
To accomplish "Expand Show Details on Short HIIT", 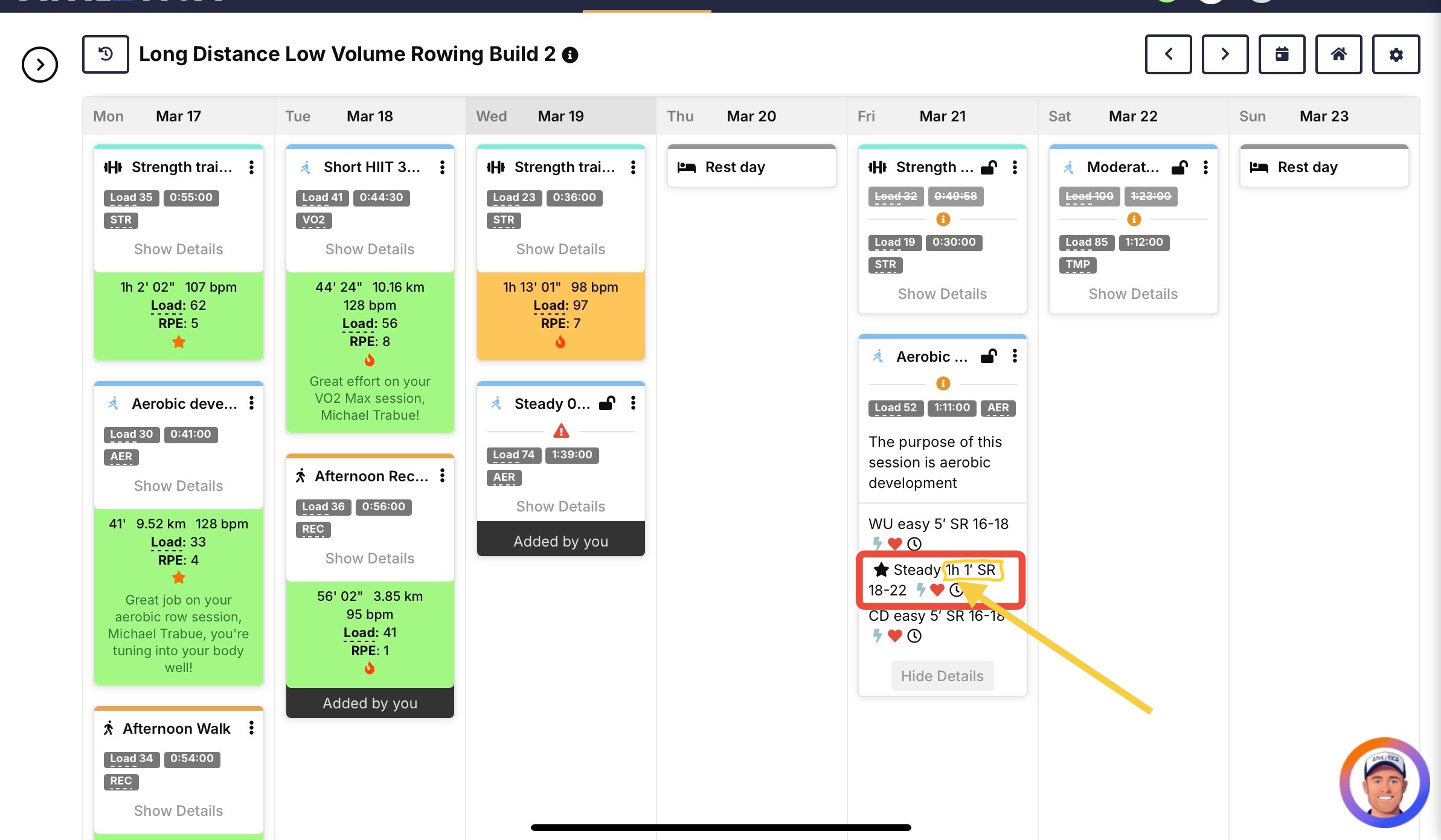I will tap(370, 249).
